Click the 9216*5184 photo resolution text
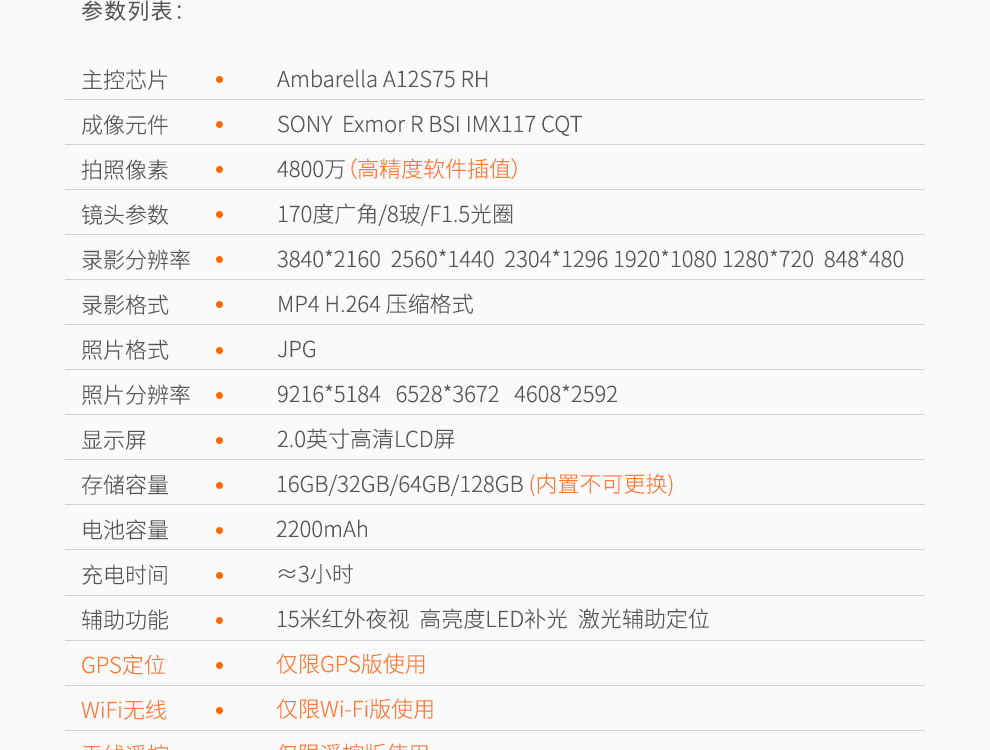Screen dimensions: 990x750 coord(328,394)
